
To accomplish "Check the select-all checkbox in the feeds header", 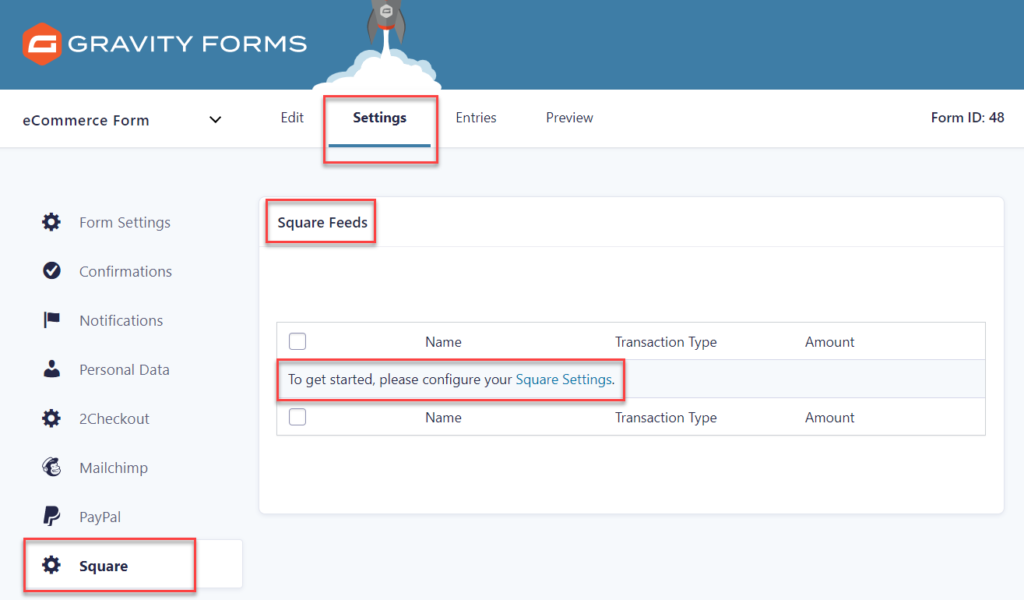I will [297, 341].
